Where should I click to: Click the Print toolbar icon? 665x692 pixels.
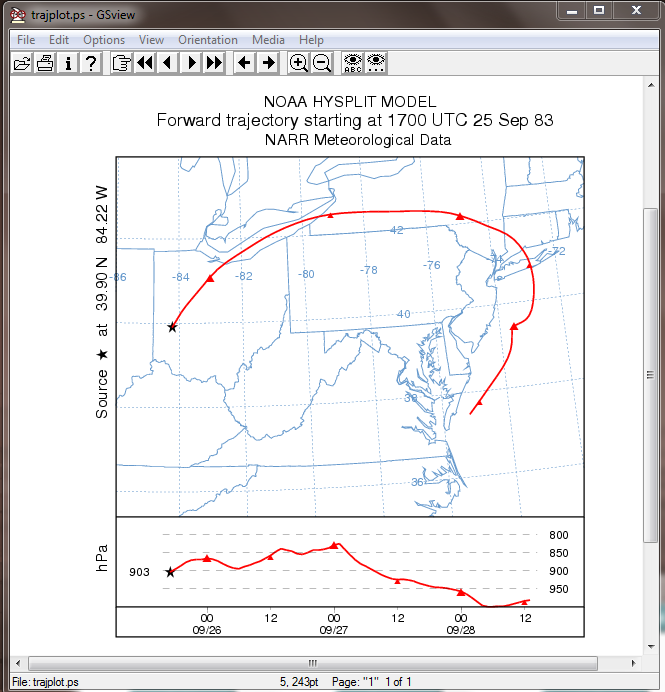pos(45,63)
